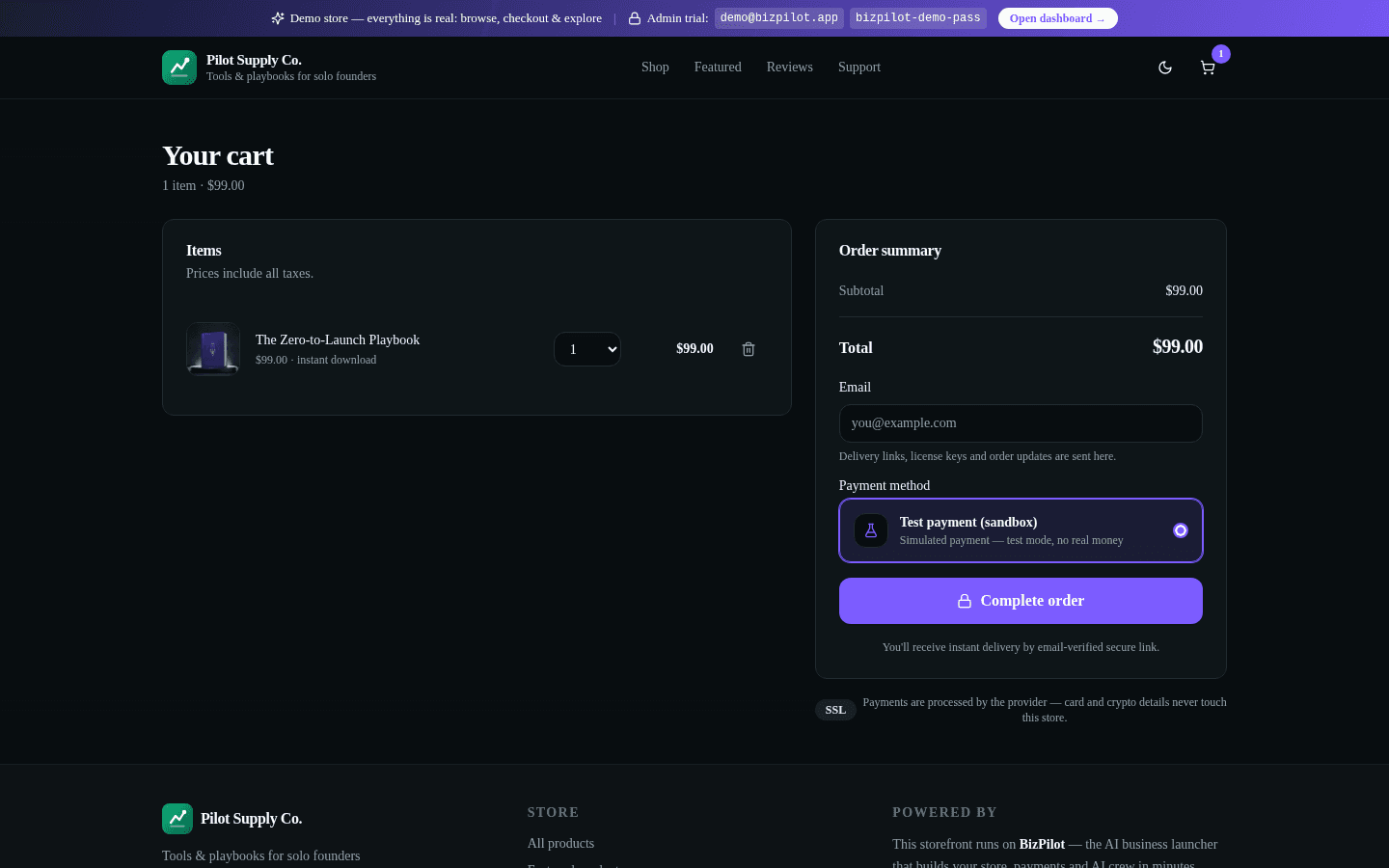Image resolution: width=1389 pixels, height=868 pixels.
Task: Focus the Email input field
Action: (1021, 423)
